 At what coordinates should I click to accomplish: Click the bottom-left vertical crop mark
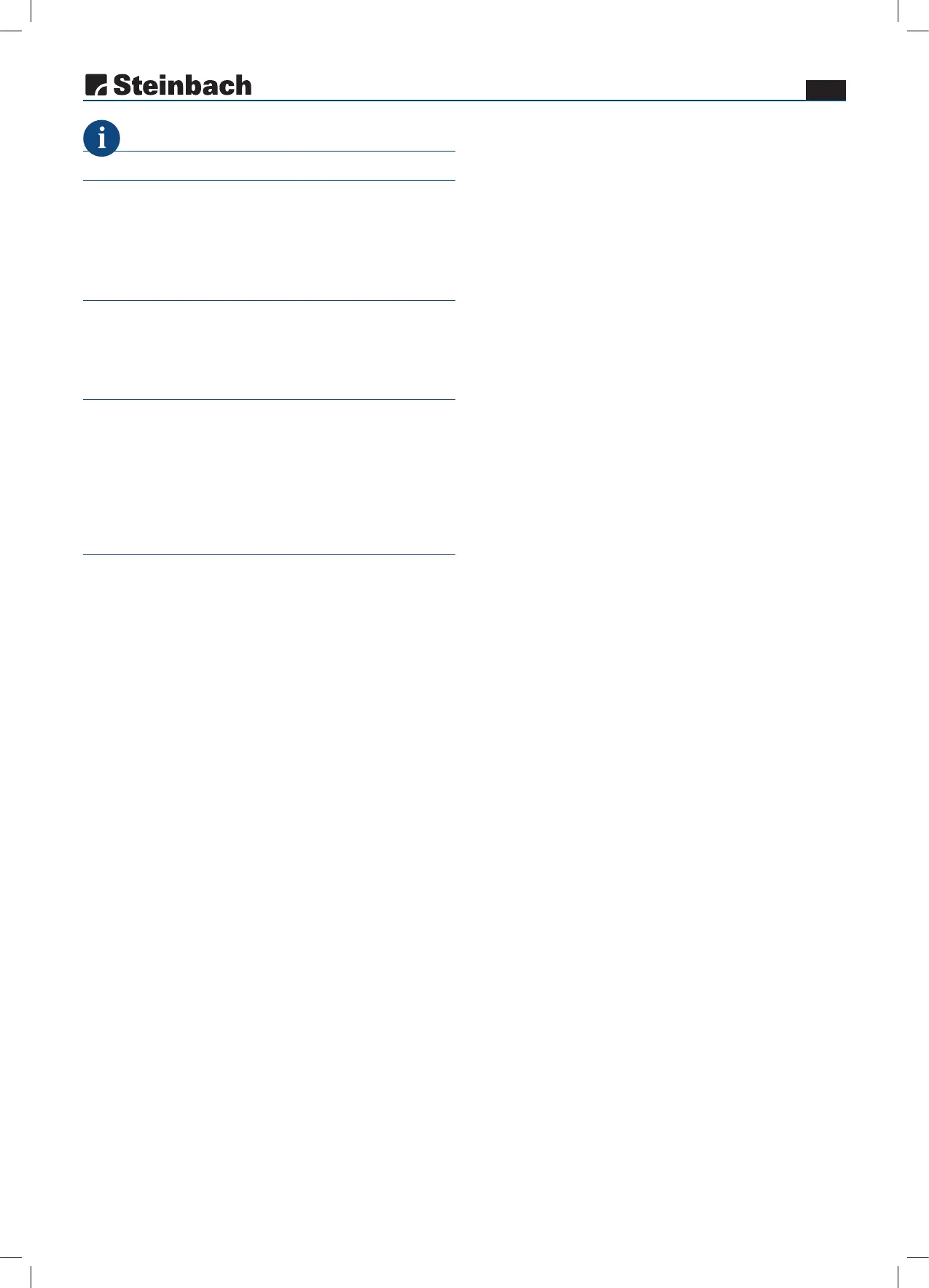[x=31, y=1277]
